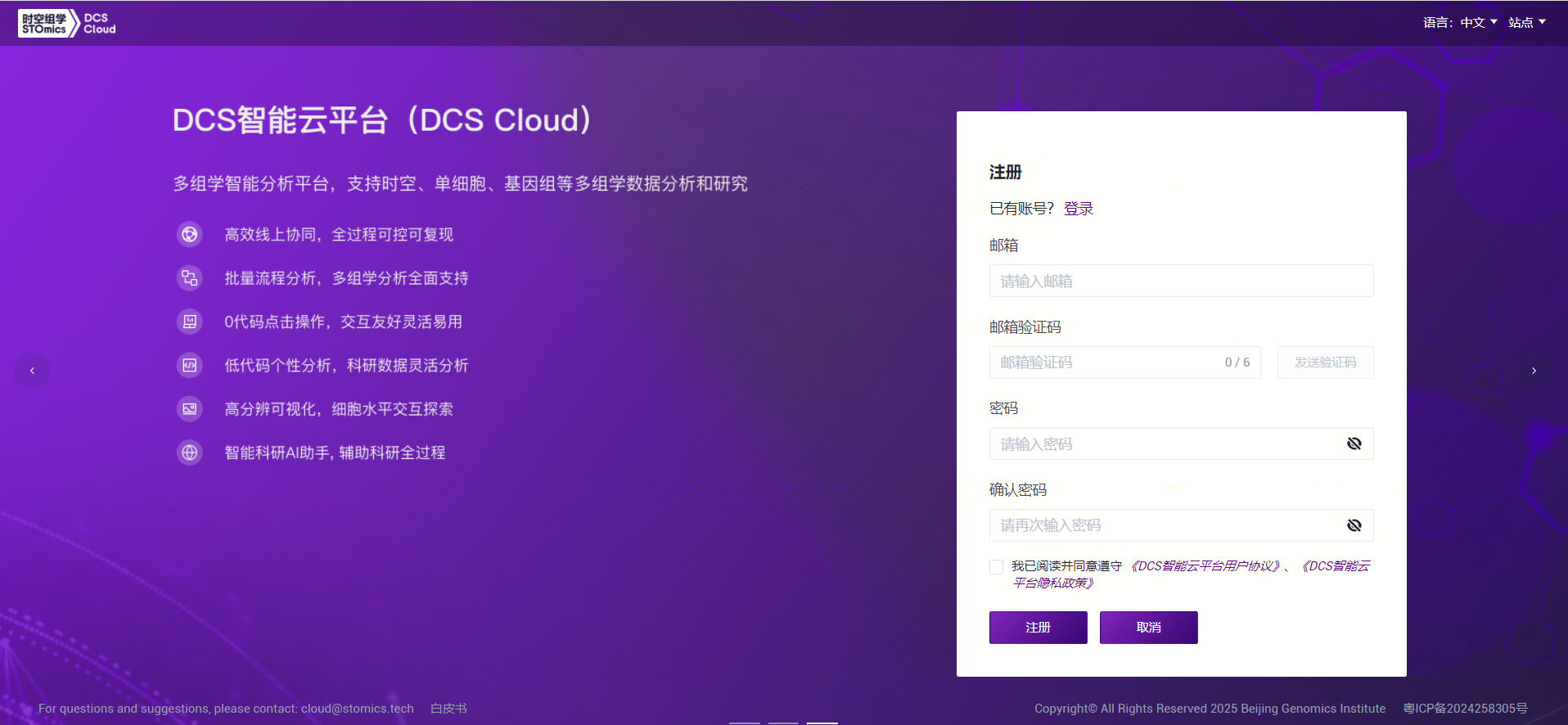Go to previous carousel slide arrow
Screen dimensions: 1568x725
[32, 371]
